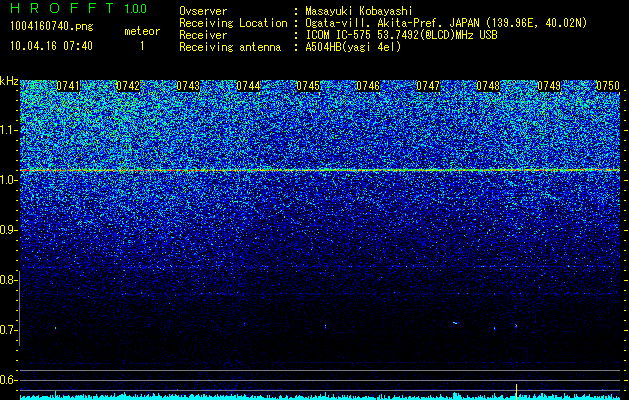Click the ICOM IC-575 receiver text
Image resolution: width=629 pixels, height=400 pixels.
click(401, 35)
